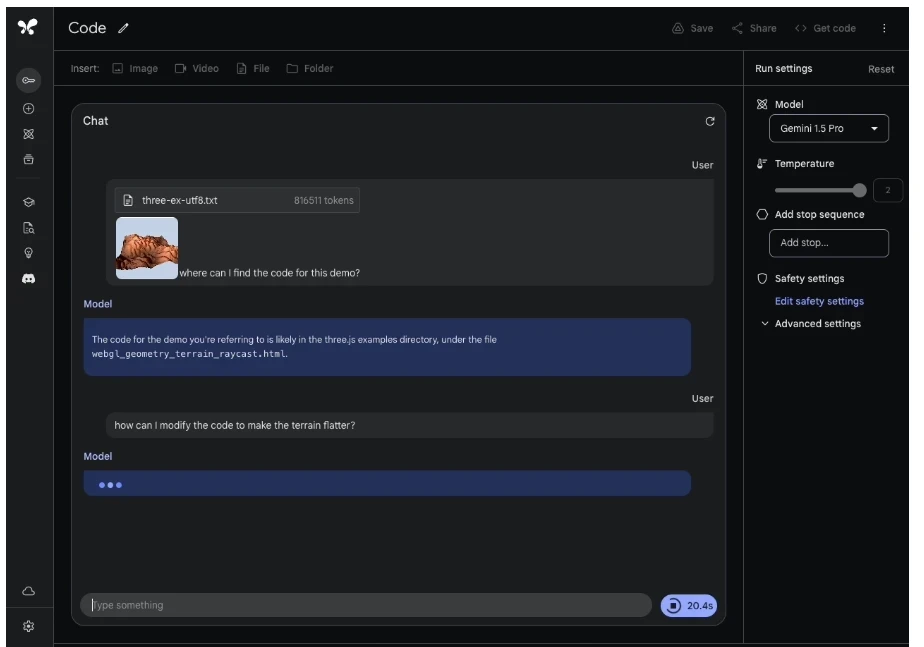Insert a Folder into the prompt
Viewport: 924px width, 647px height.
click(309, 69)
